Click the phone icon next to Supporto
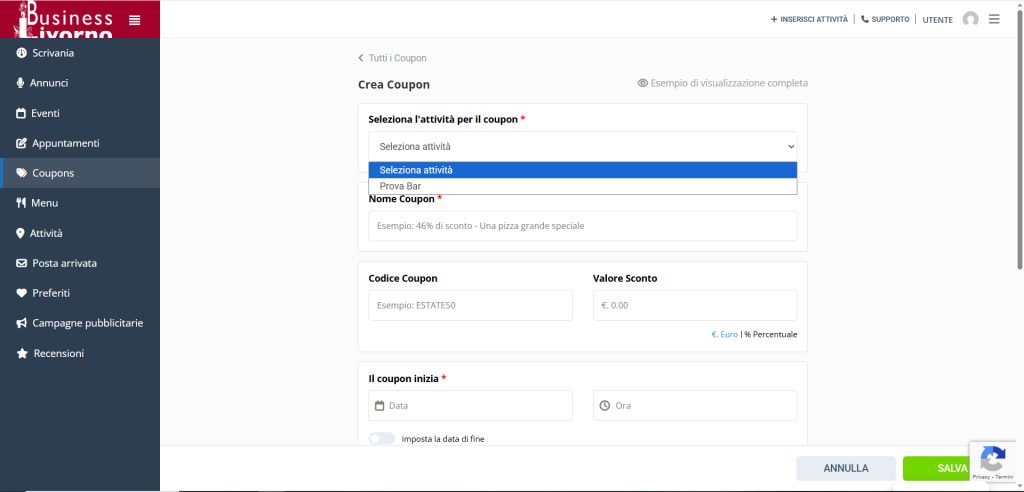The height and width of the screenshot is (492, 1024). (865, 19)
